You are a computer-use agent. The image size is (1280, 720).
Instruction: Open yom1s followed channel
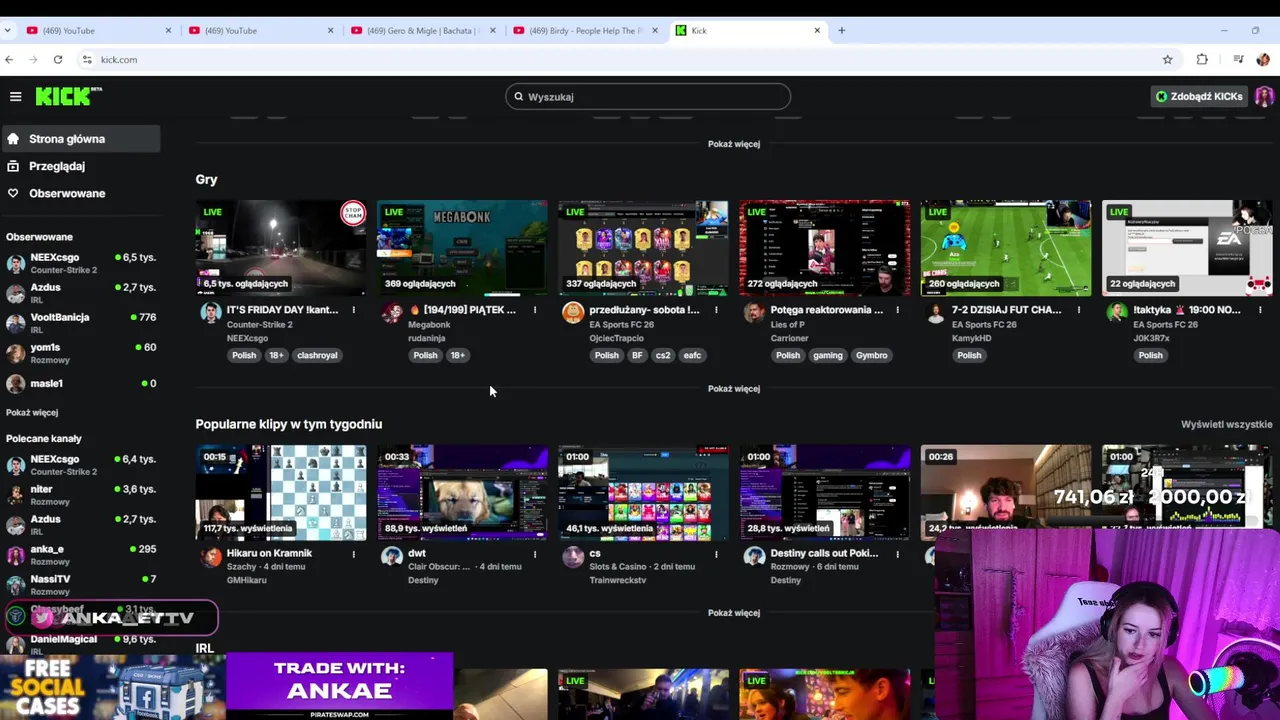coord(80,353)
